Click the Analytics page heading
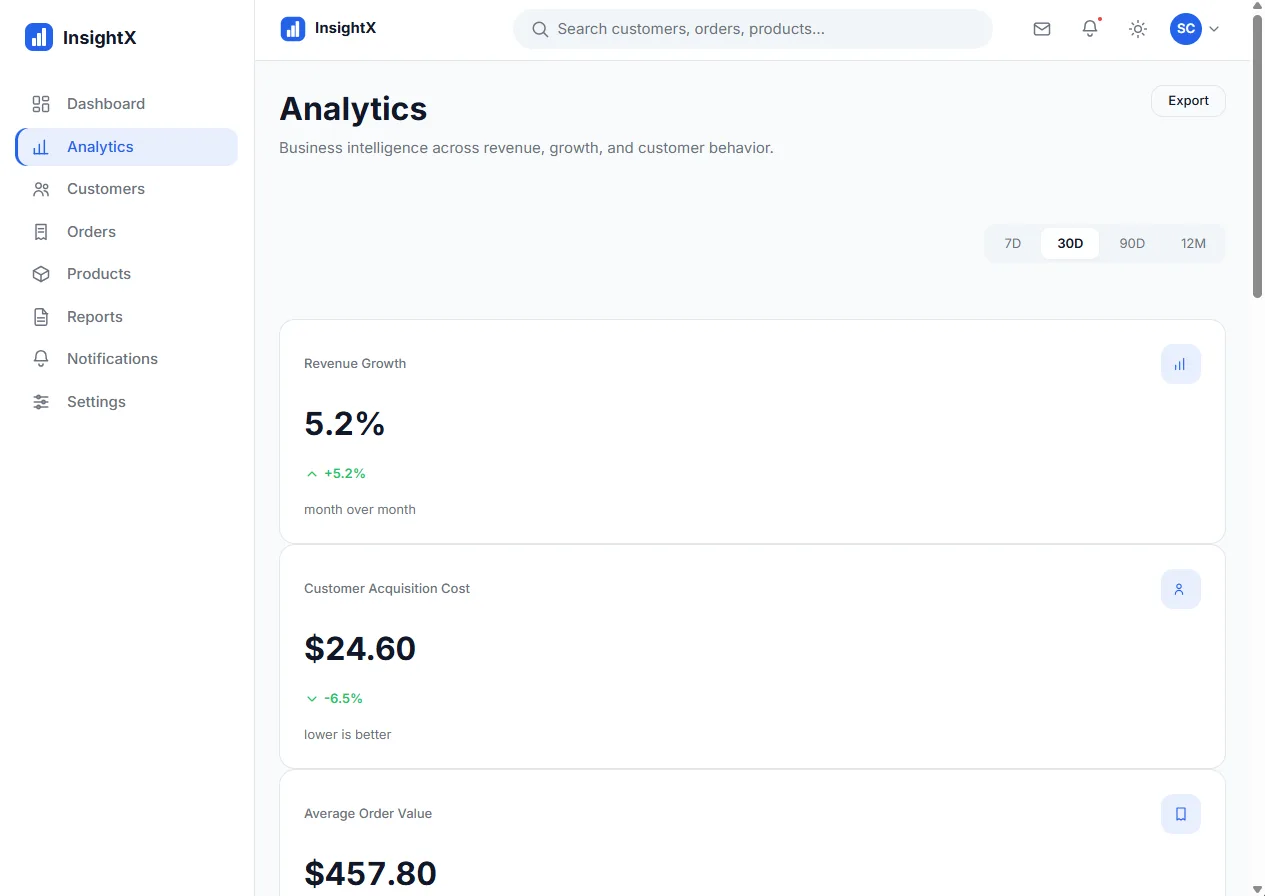This screenshot has width=1265, height=896. (x=353, y=108)
